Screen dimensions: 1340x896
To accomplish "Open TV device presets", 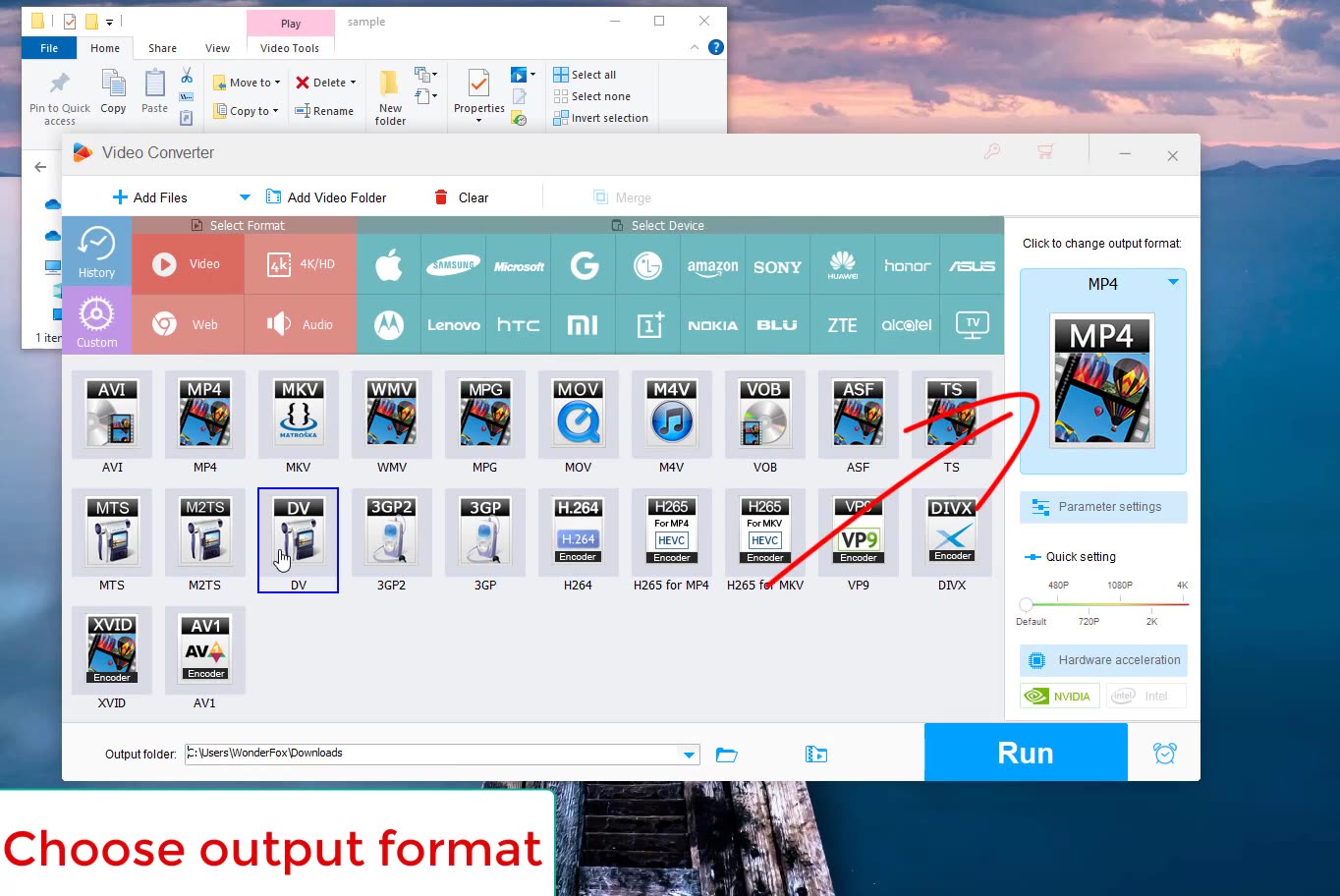I will (972, 325).
